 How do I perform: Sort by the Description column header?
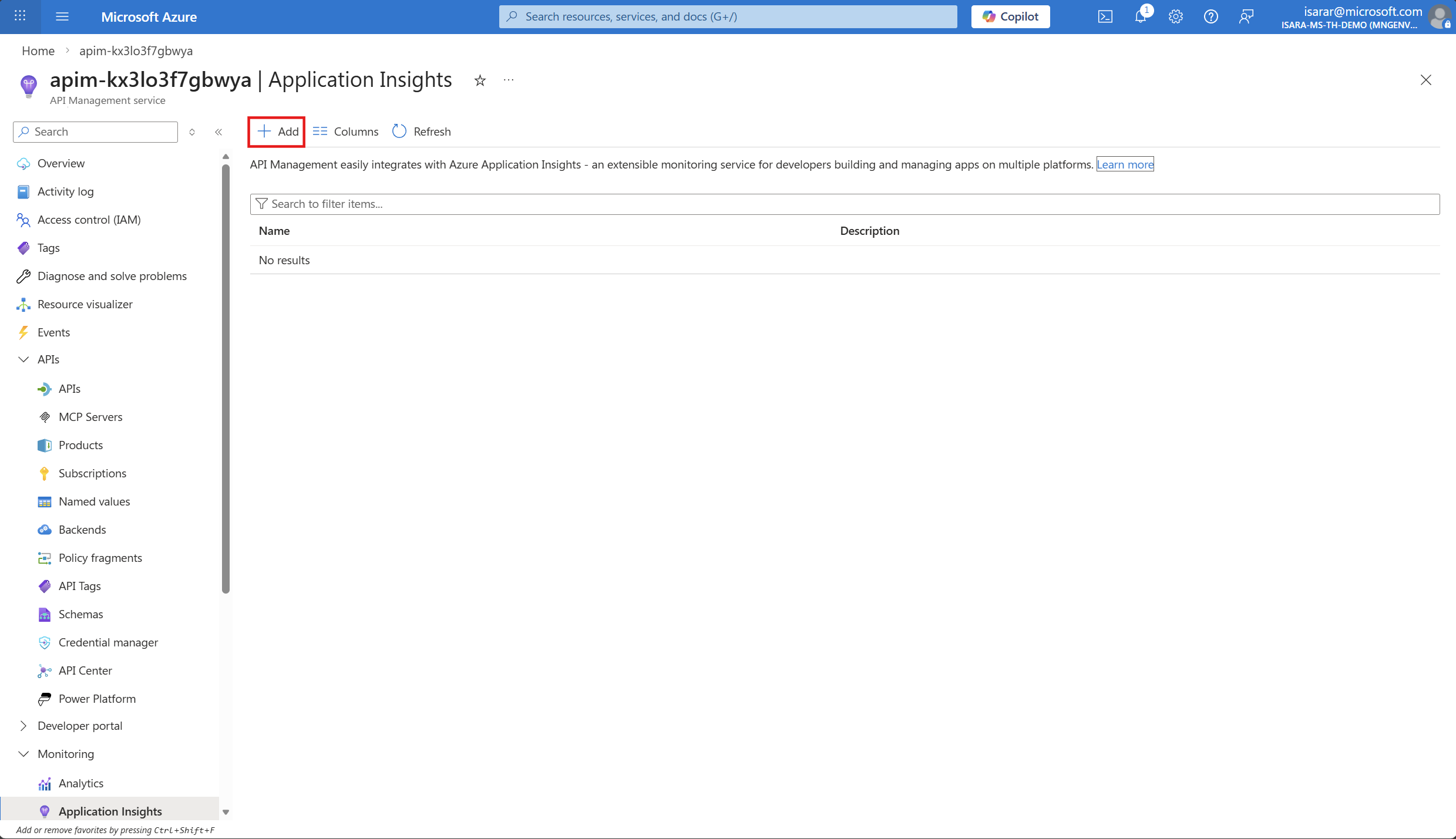pos(870,231)
